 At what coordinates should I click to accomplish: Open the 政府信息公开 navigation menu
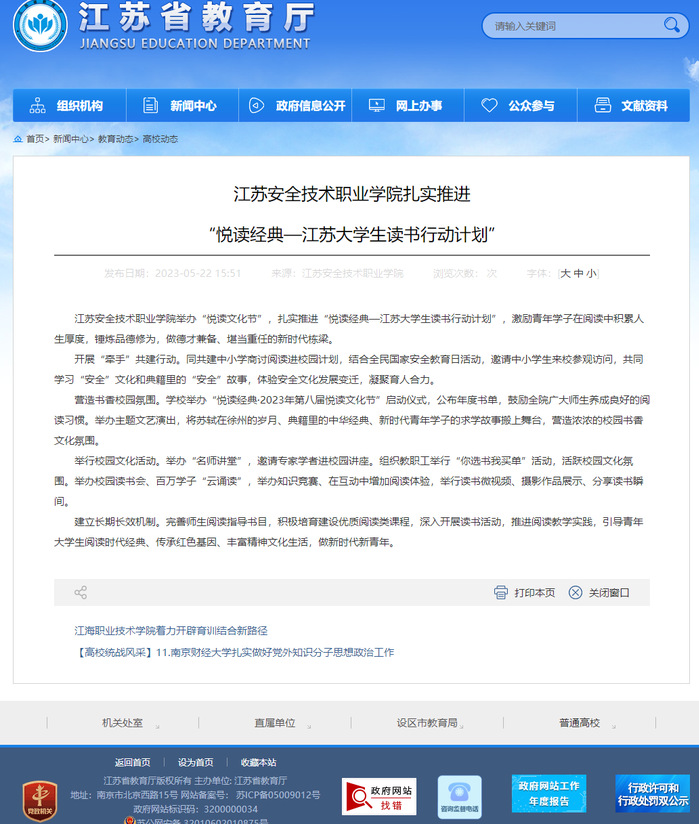click(x=297, y=106)
